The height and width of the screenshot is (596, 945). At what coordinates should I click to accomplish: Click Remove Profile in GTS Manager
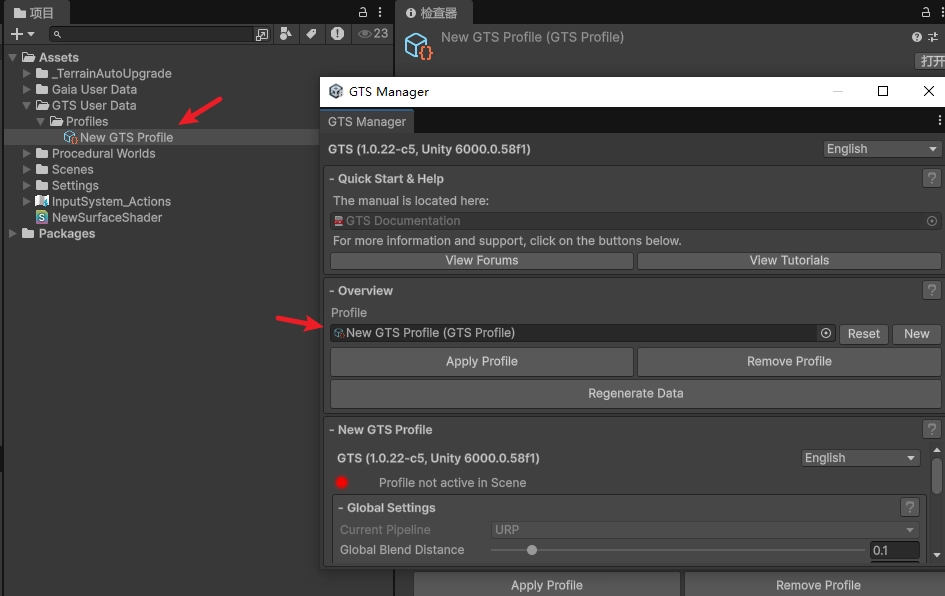point(789,362)
